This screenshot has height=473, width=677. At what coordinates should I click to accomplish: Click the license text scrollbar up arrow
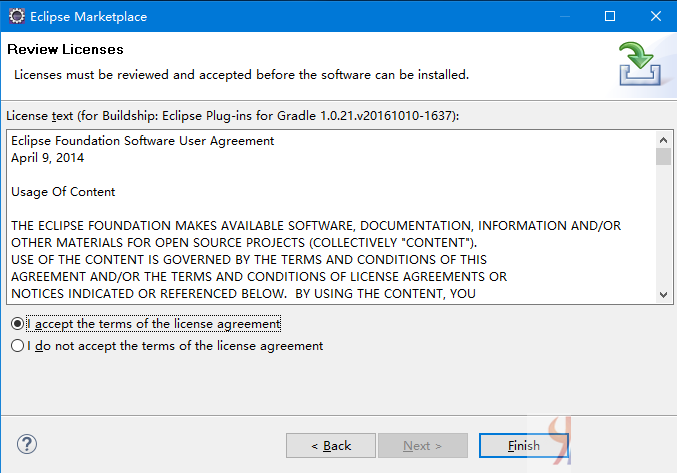coord(664,140)
